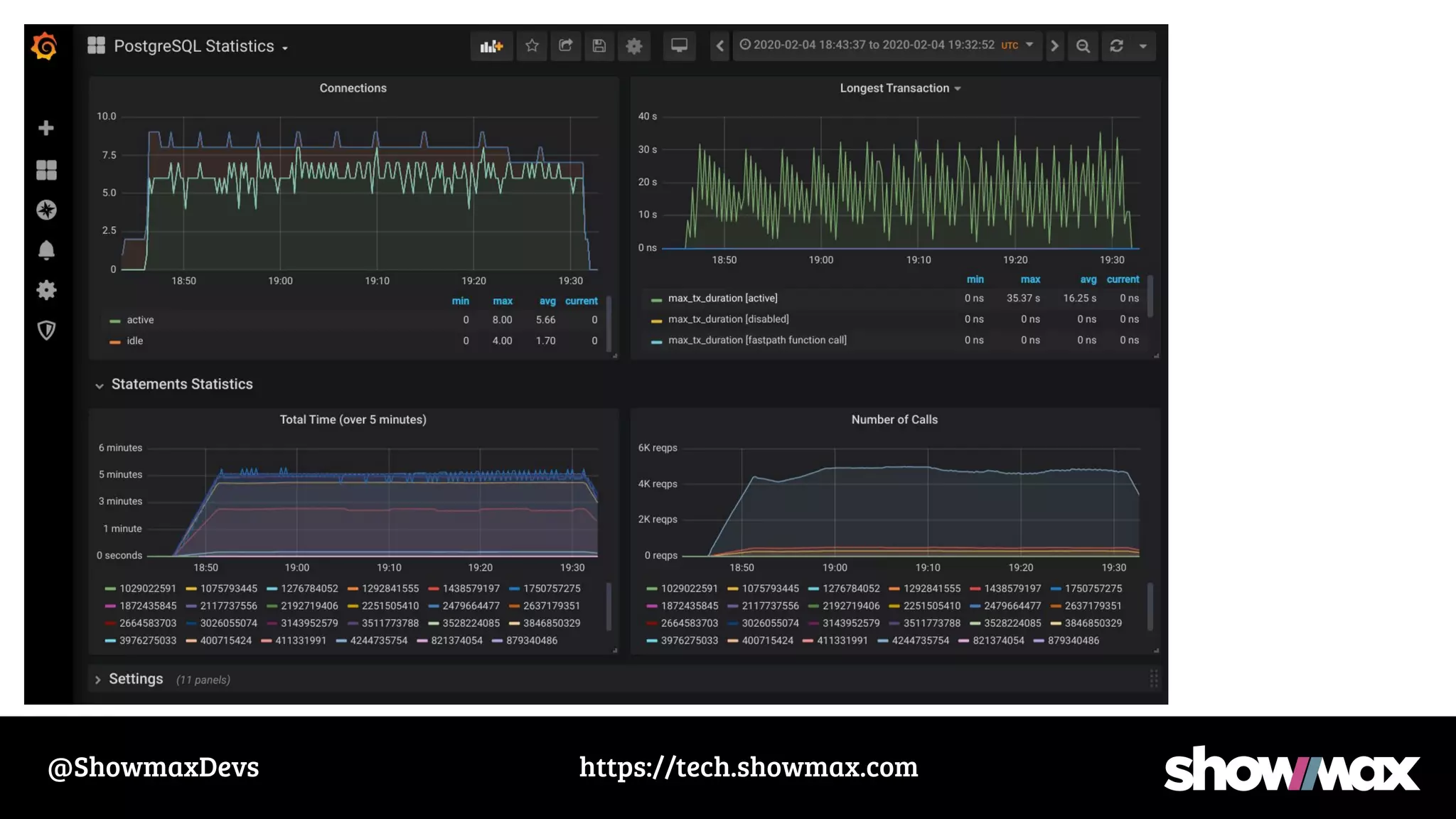The image size is (1456, 819).
Task: Click the Settings row drag handle
Action: click(1153, 679)
